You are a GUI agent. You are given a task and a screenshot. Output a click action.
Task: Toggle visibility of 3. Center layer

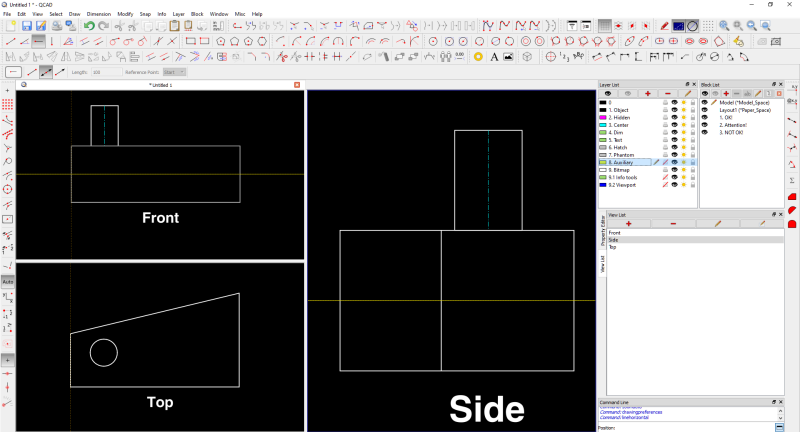point(674,125)
